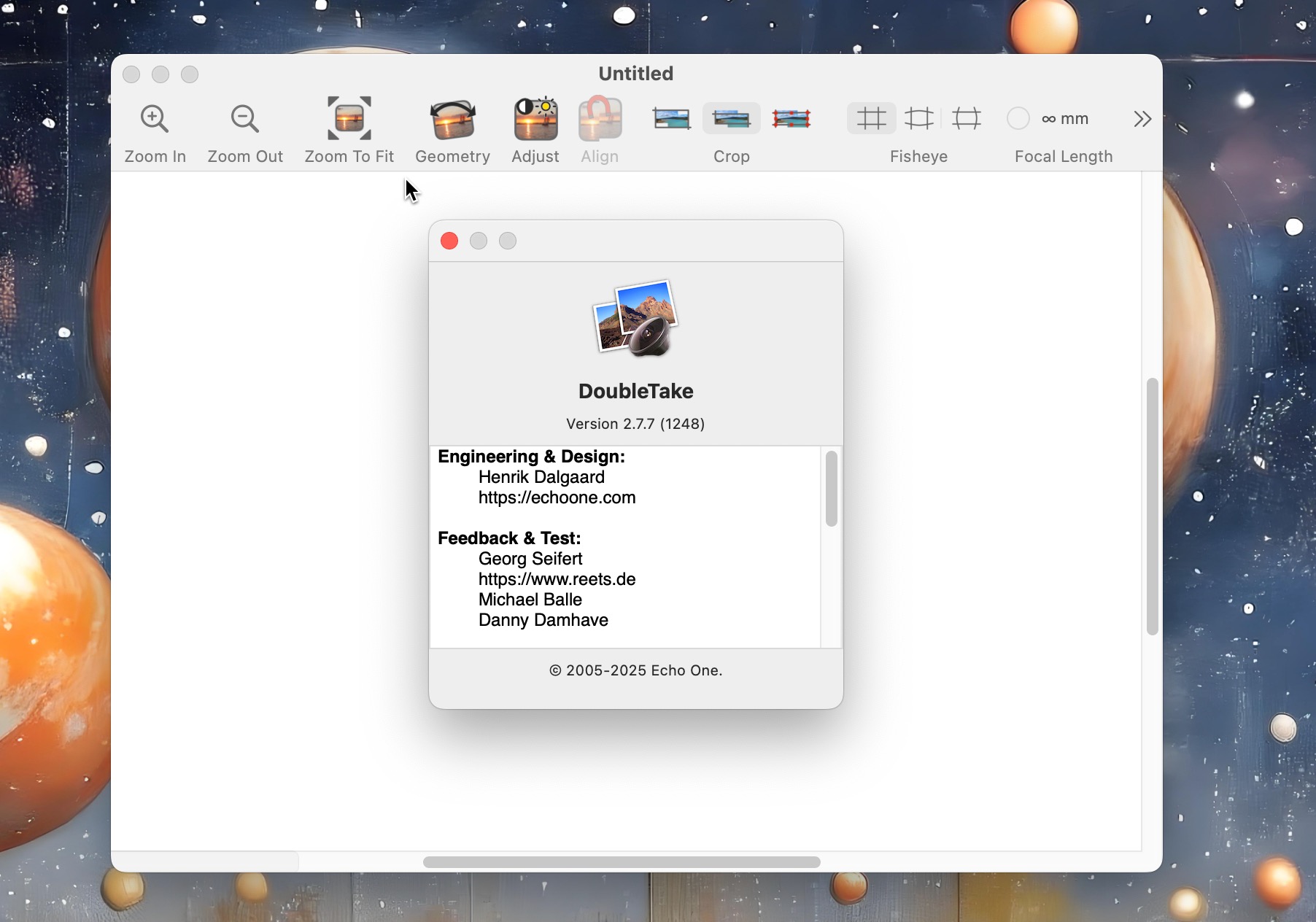Screen dimensions: 1316x922
Task: Click the 'DoubleTake' app name text
Action: click(636, 391)
